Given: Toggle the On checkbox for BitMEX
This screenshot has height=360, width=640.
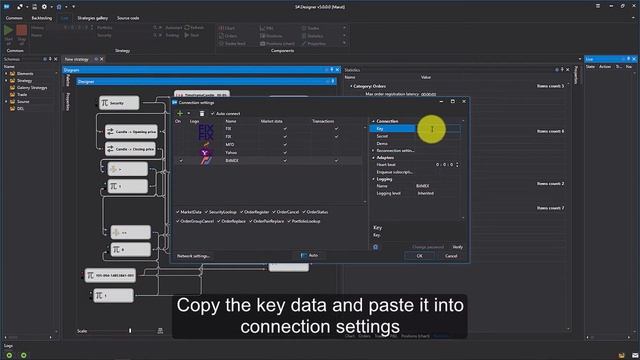Looking at the screenshot, I should 180,161.
